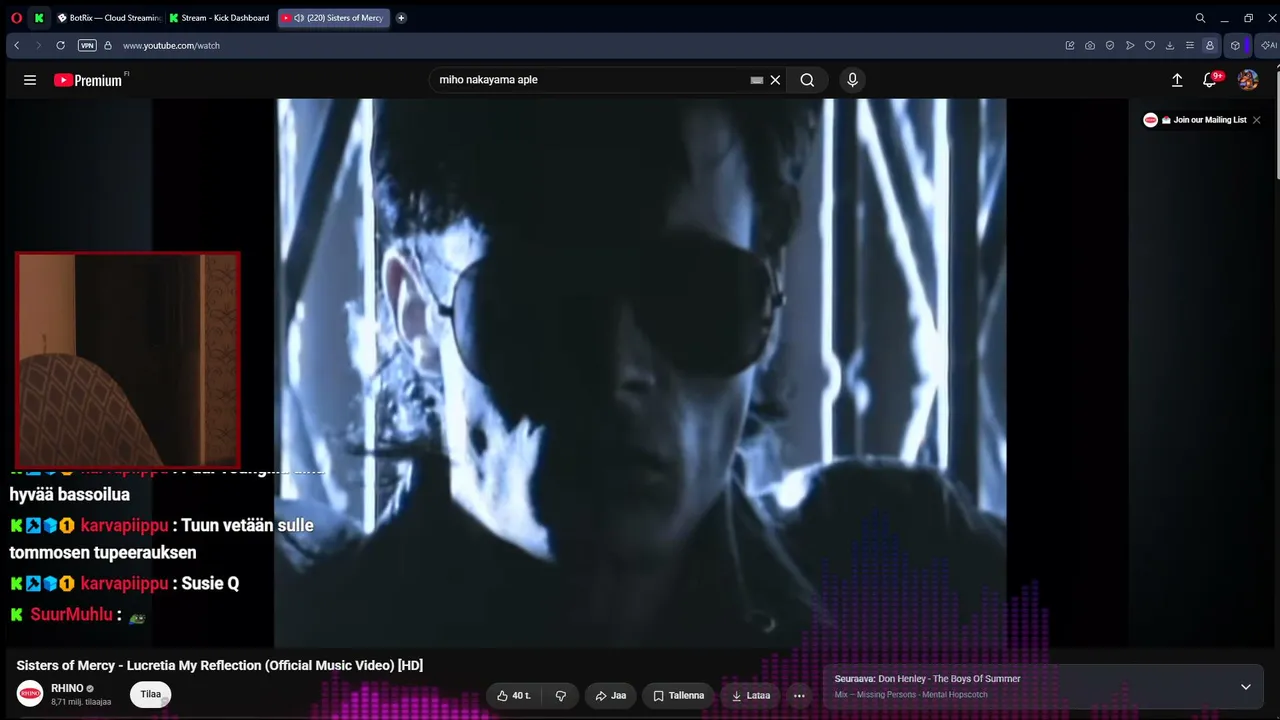Go back to previous page

[17, 45]
